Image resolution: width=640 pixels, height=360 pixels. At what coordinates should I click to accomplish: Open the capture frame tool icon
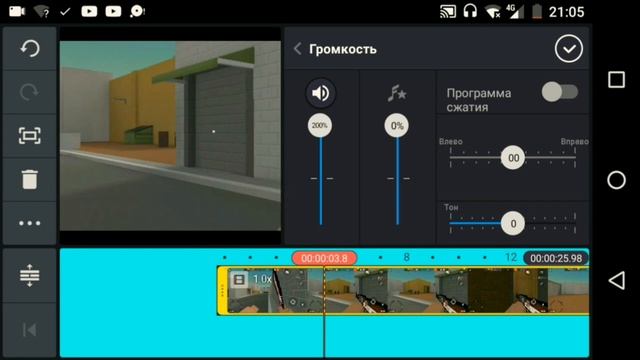pos(30,136)
